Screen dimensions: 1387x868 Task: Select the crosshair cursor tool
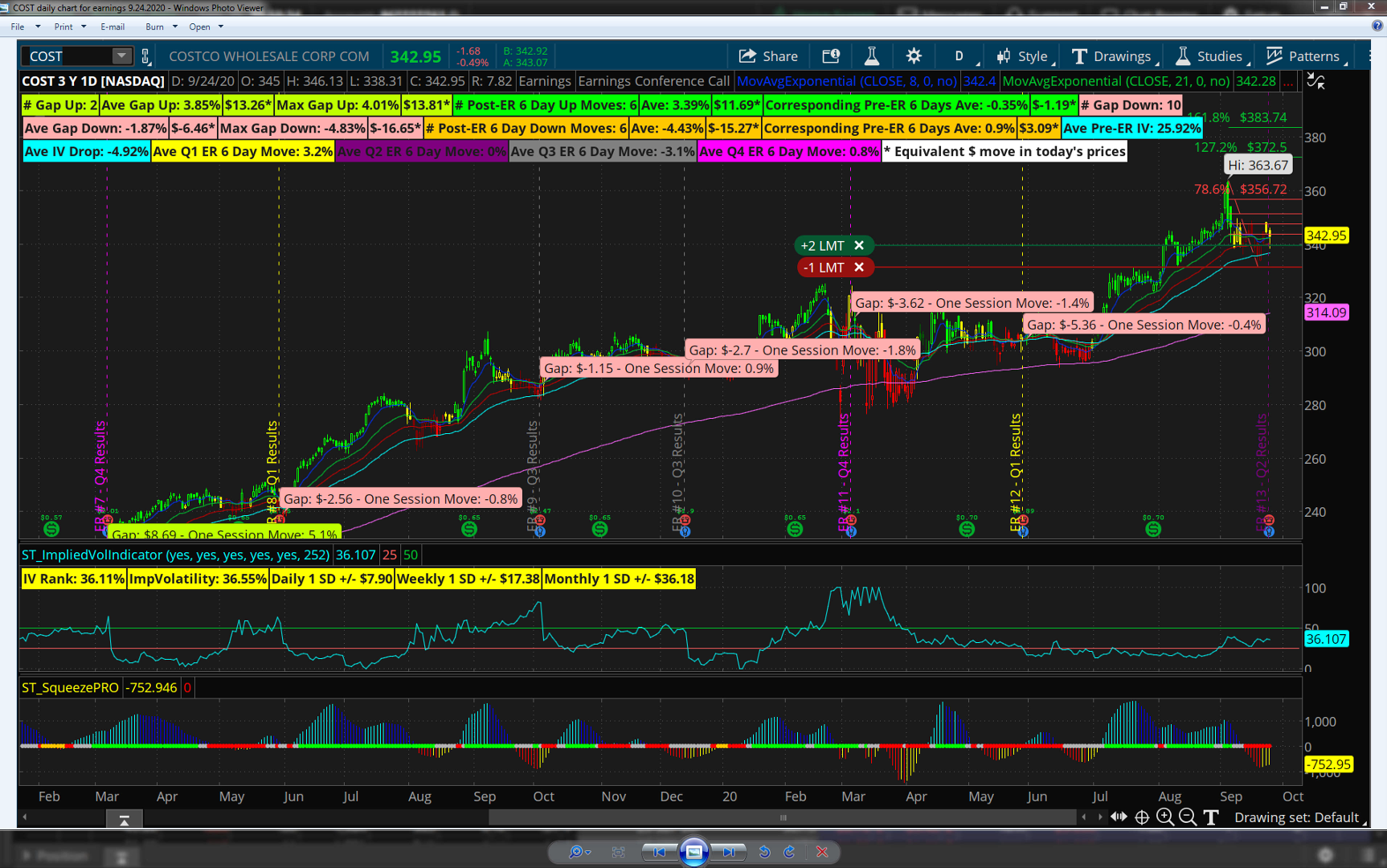1142,817
